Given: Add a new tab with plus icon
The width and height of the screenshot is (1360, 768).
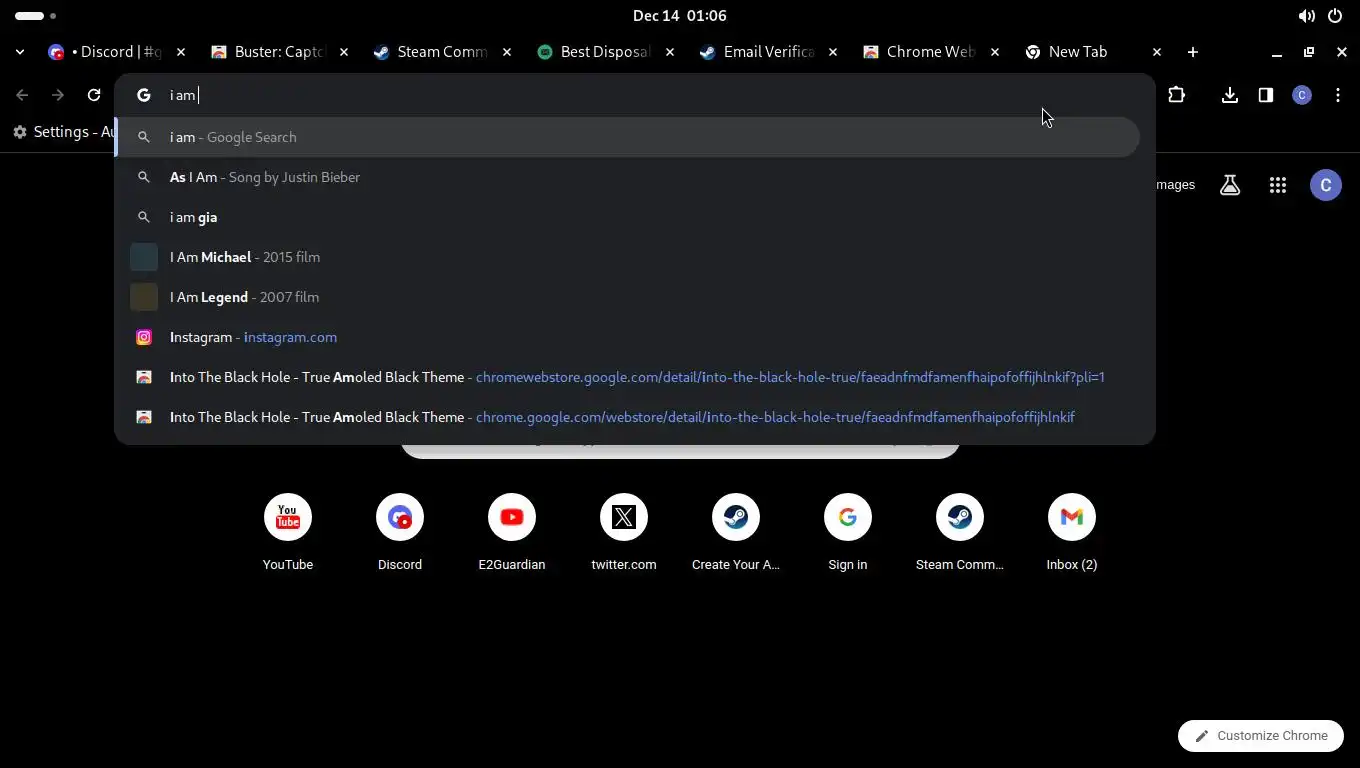Looking at the screenshot, I should 1193,52.
